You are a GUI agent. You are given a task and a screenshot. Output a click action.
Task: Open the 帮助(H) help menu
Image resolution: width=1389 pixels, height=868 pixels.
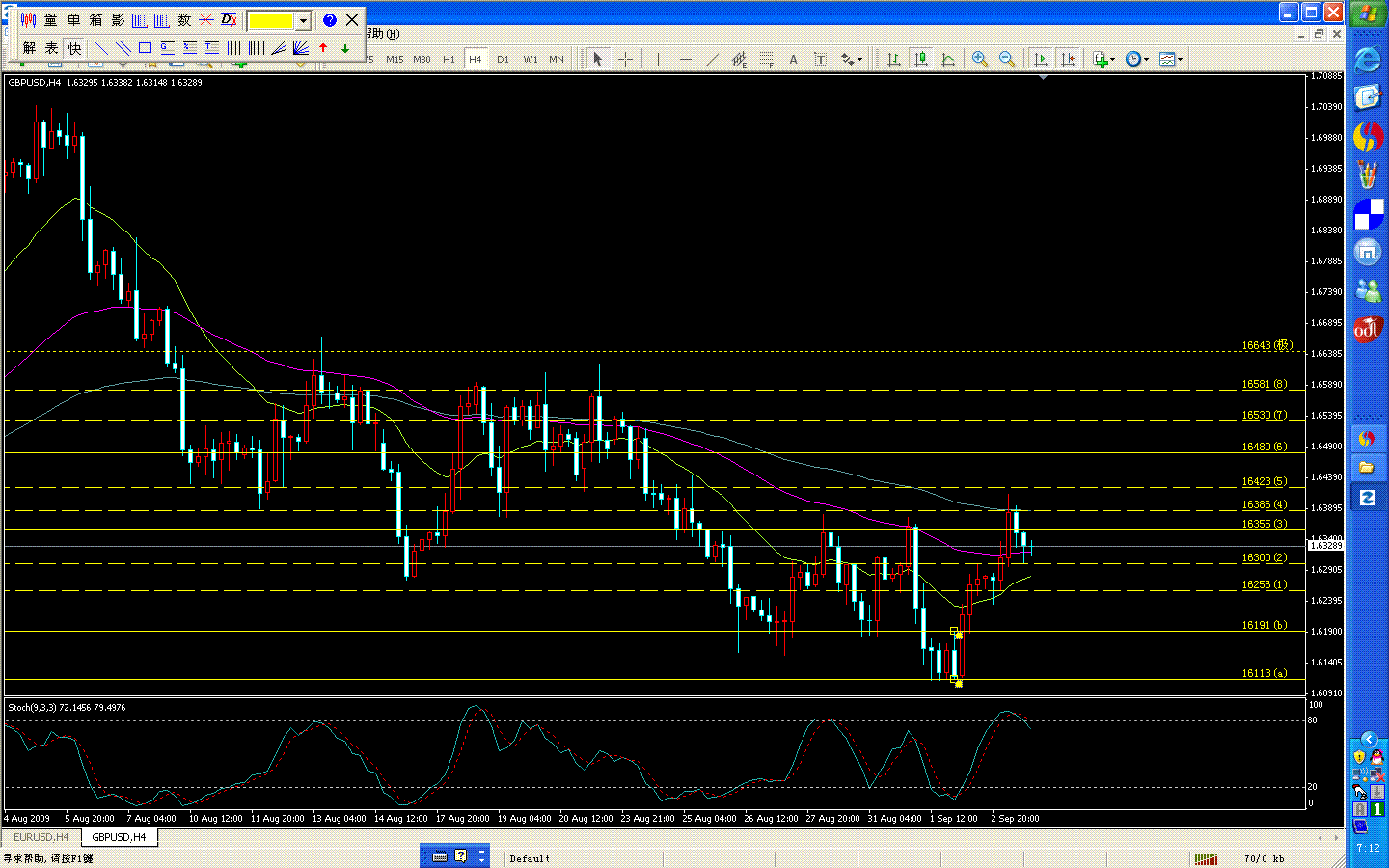[382, 34]
